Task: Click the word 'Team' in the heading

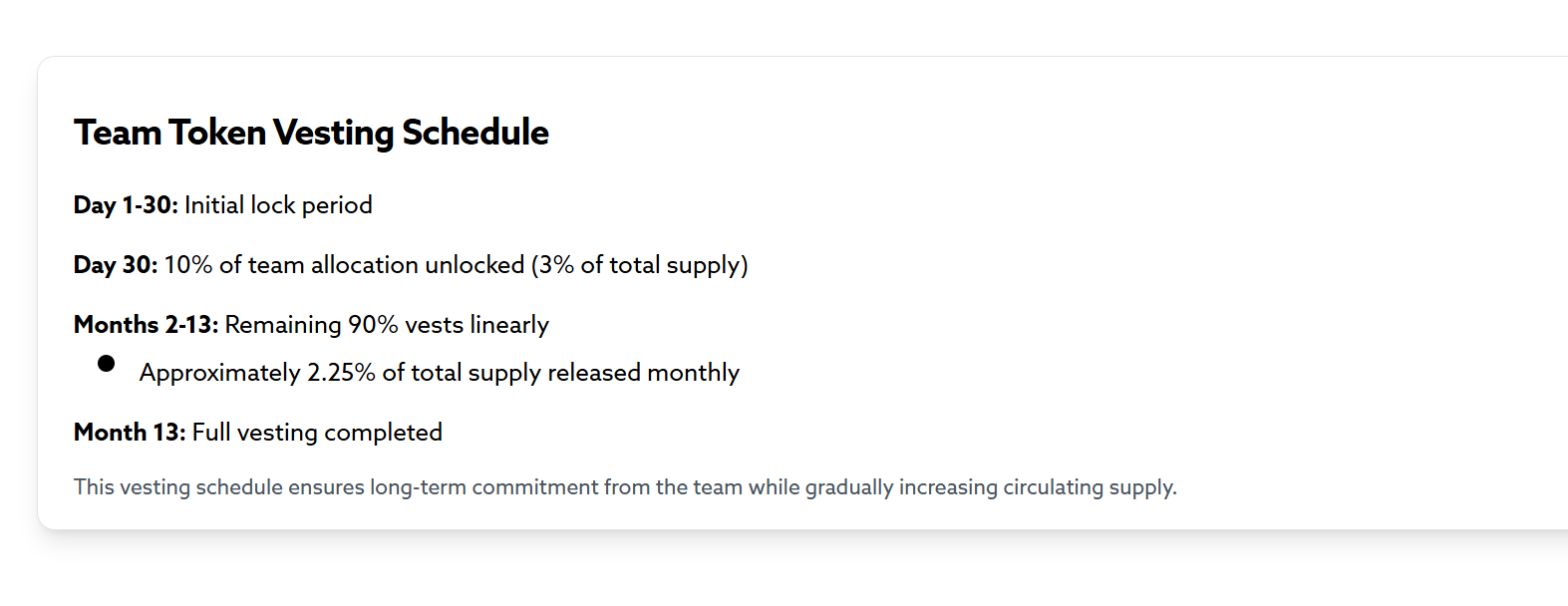Action: point(118,133)
